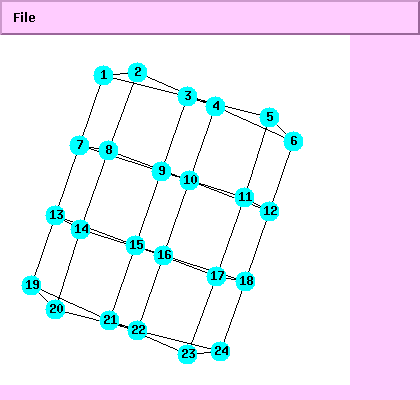Select graph node 3
Image resolution: width=420 pixels, height=400 pixels.
pyautogui.click(x=188, y=96)
